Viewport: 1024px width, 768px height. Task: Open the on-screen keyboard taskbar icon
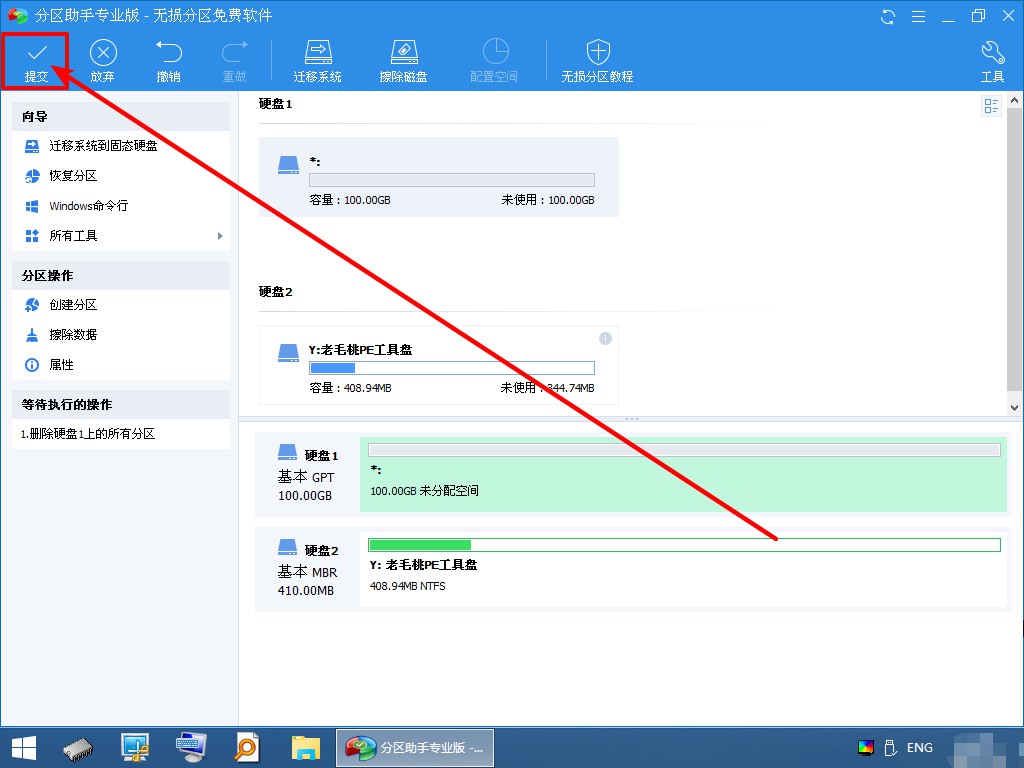[191, 748]
